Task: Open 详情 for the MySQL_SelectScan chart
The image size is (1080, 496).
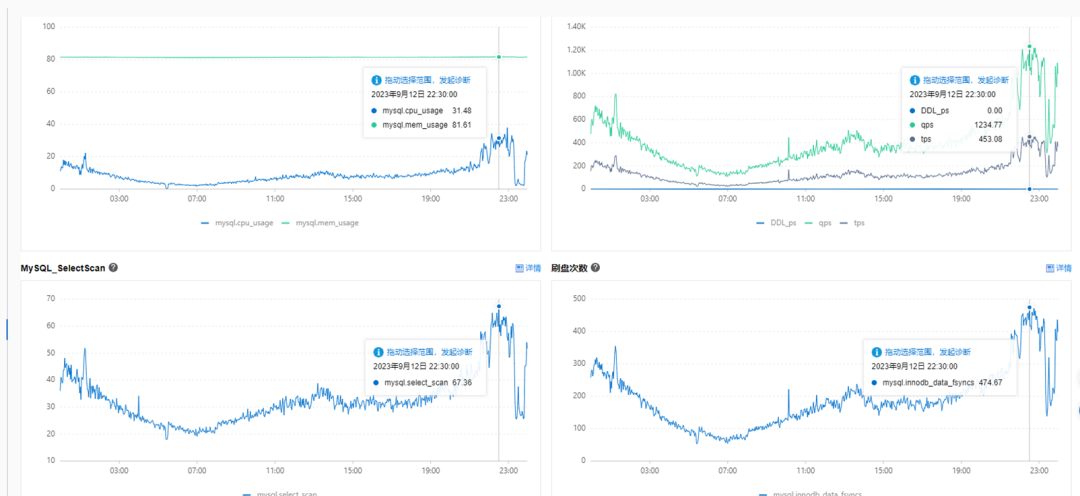Action: tap(528, 268)
